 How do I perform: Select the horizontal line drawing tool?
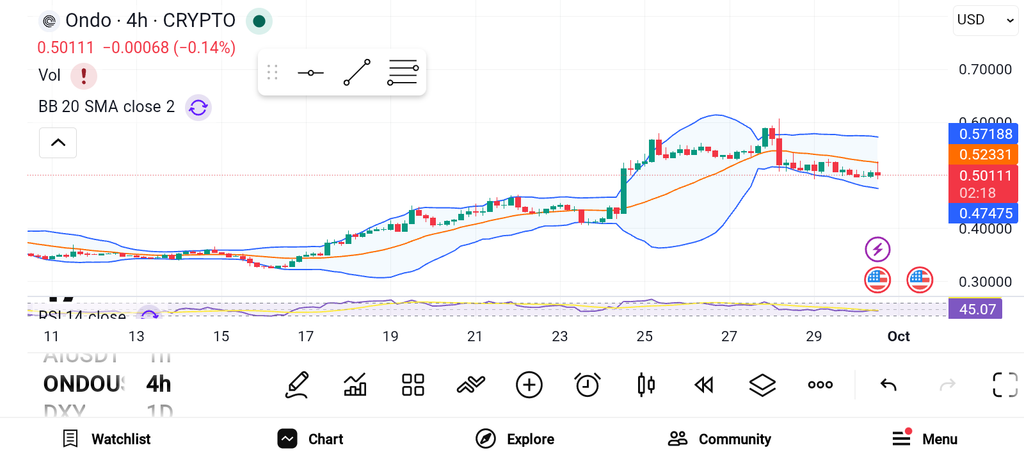tap(310, 72)
